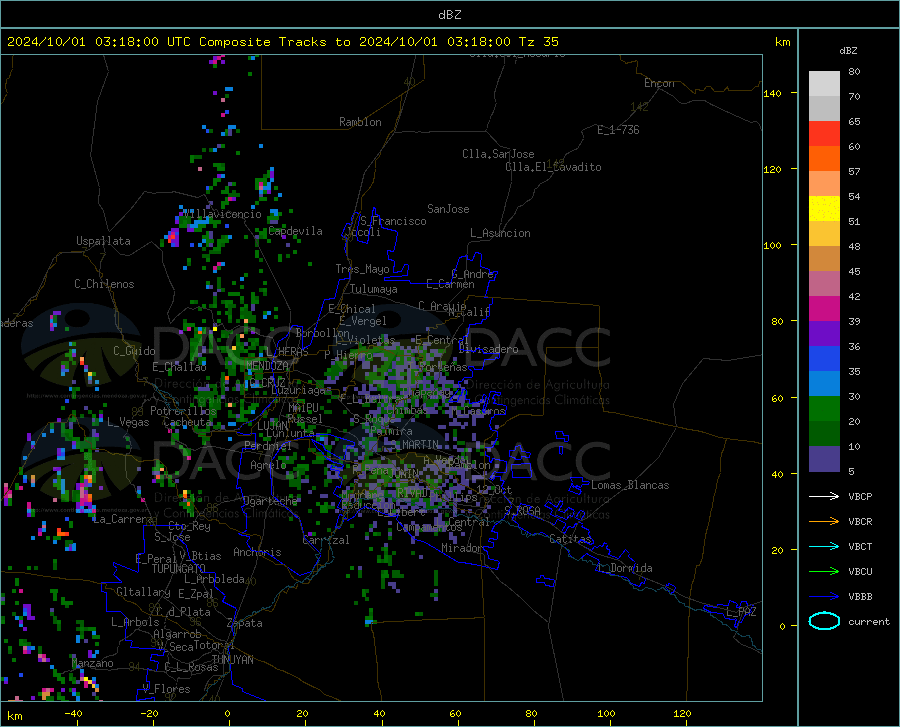Click the 'Manzano' label on map

(92, 663)
